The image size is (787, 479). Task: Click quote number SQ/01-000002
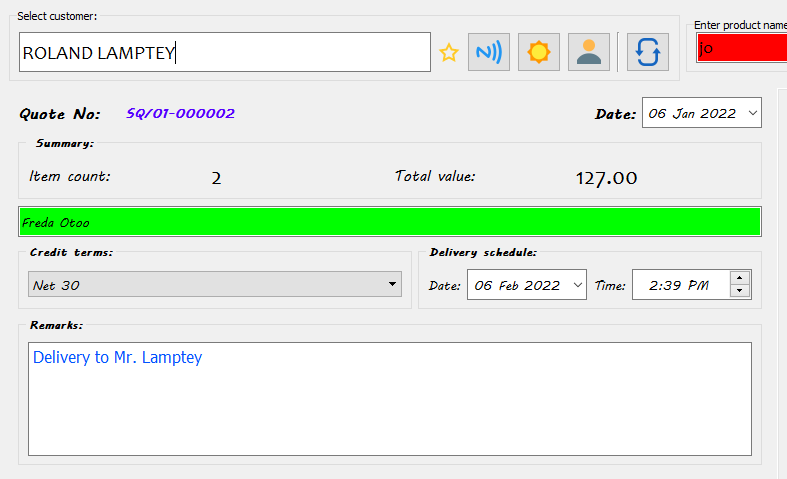[181, 113]
